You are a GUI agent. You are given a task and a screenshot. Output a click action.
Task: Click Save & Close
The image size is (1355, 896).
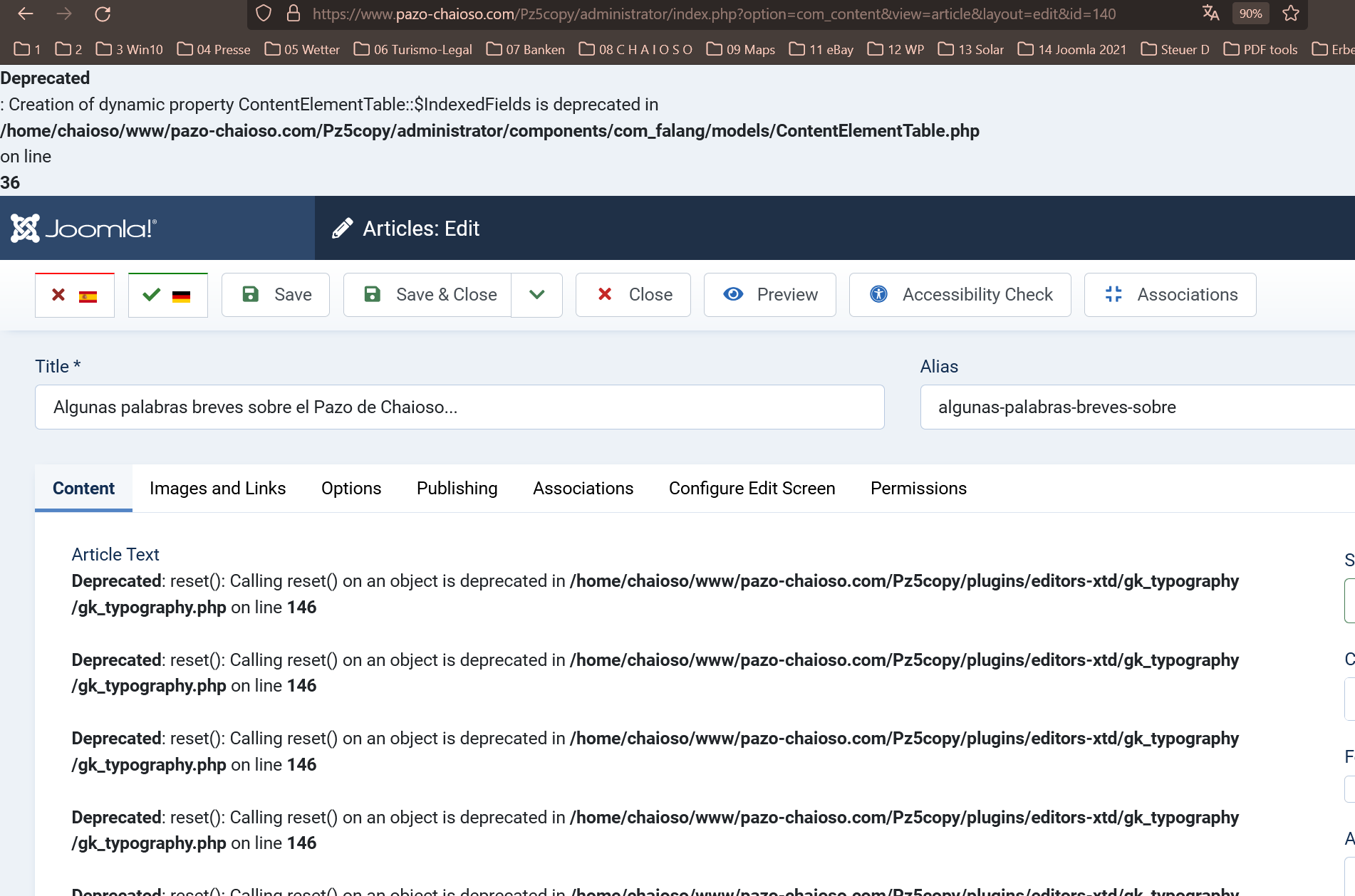[x=427, y=295]
